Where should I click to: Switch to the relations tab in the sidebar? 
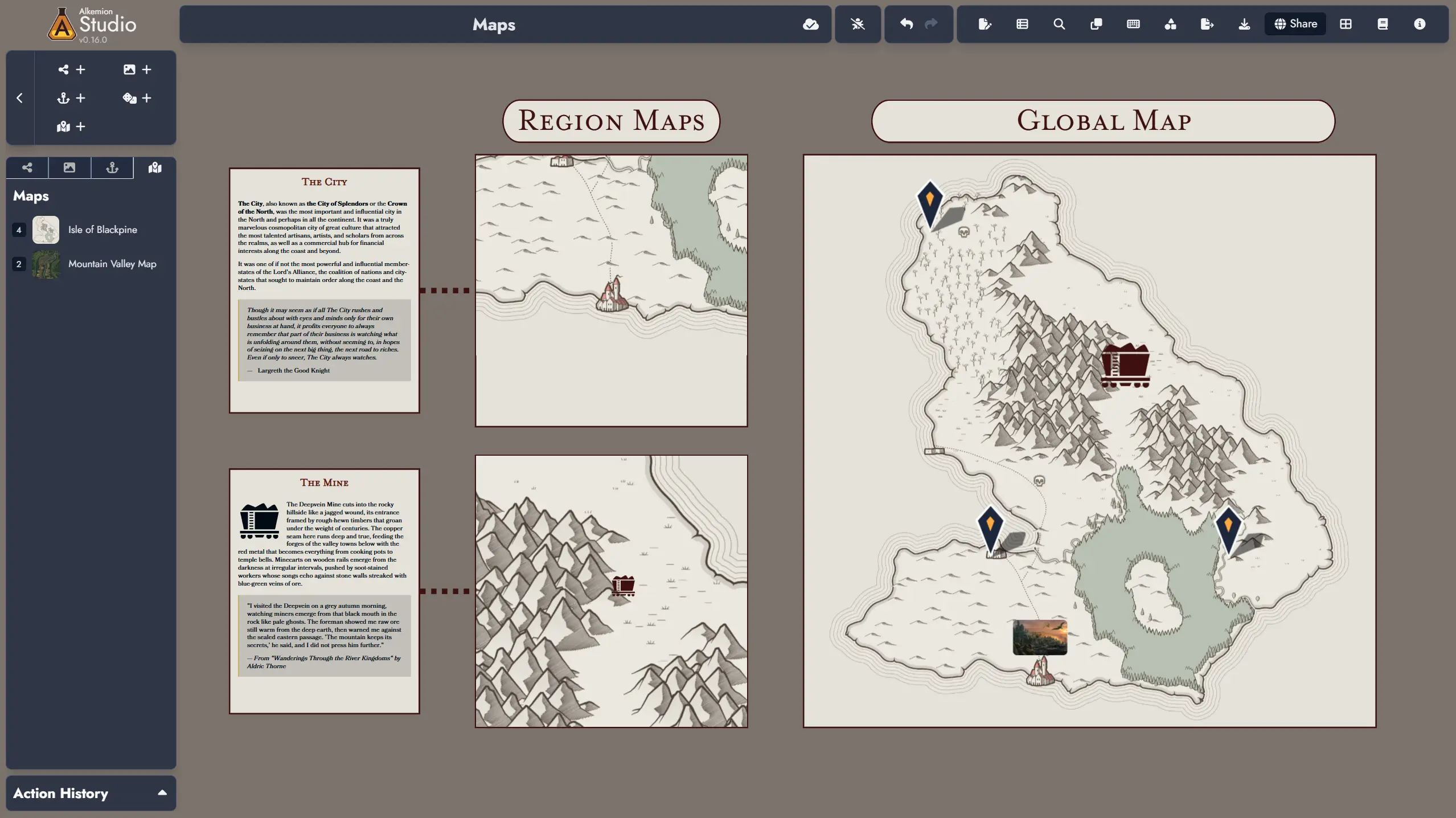(27, 167)
